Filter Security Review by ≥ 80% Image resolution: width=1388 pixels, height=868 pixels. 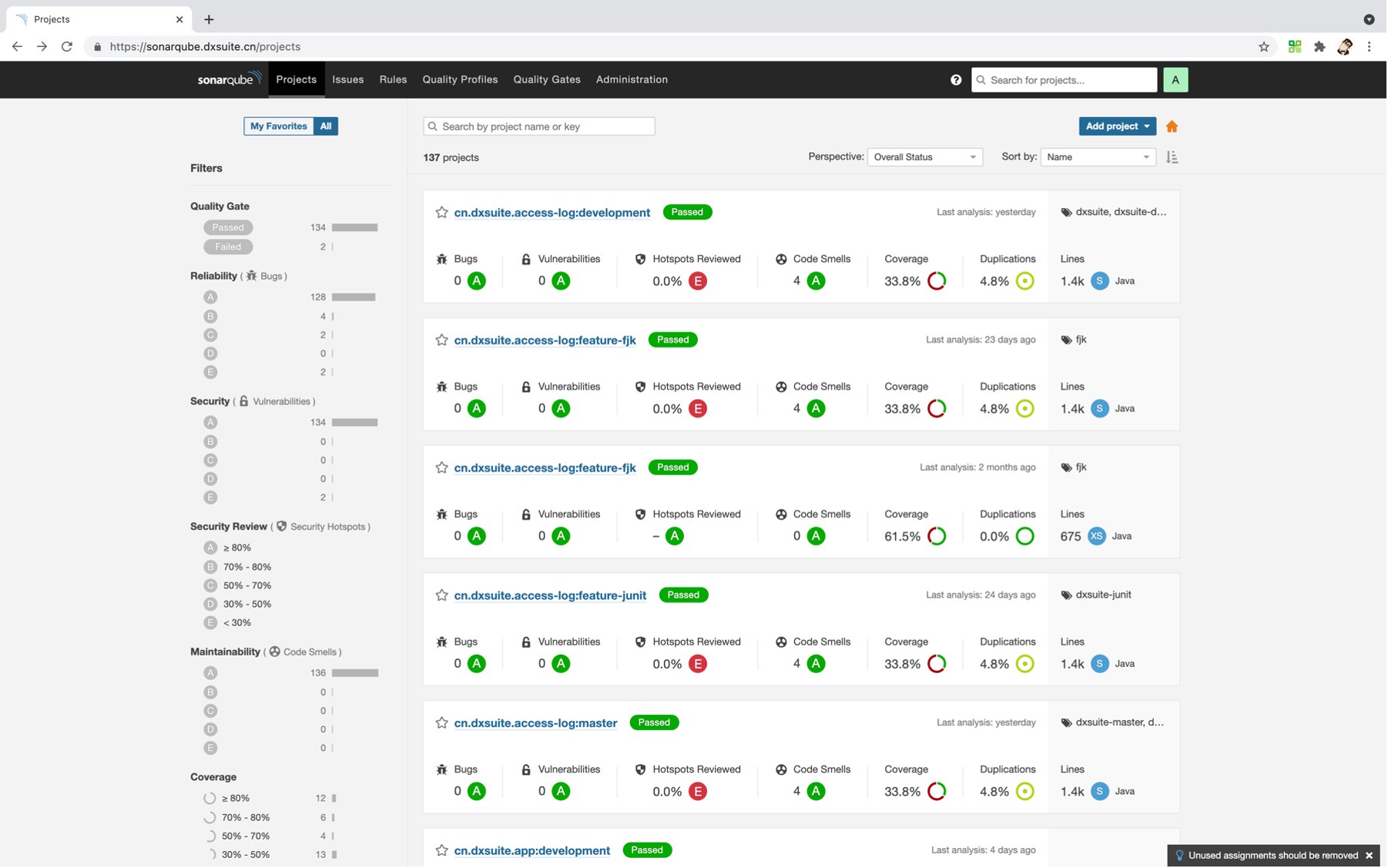click(228, 548)
